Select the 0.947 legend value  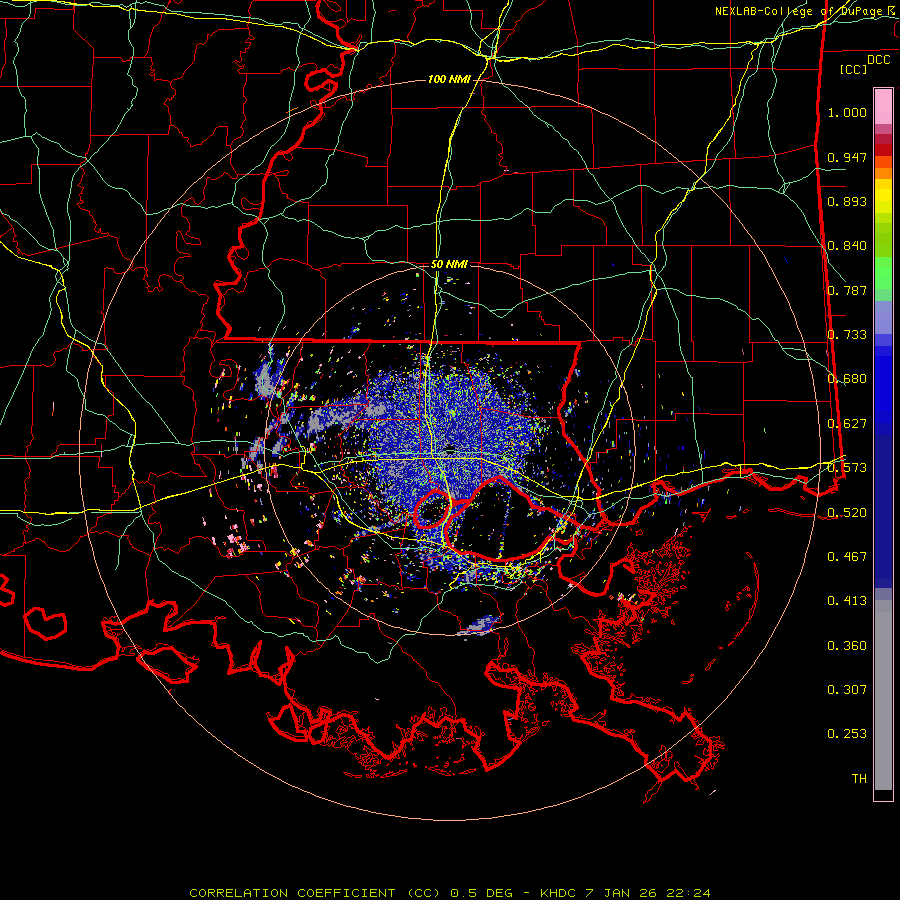pos(847,157)
